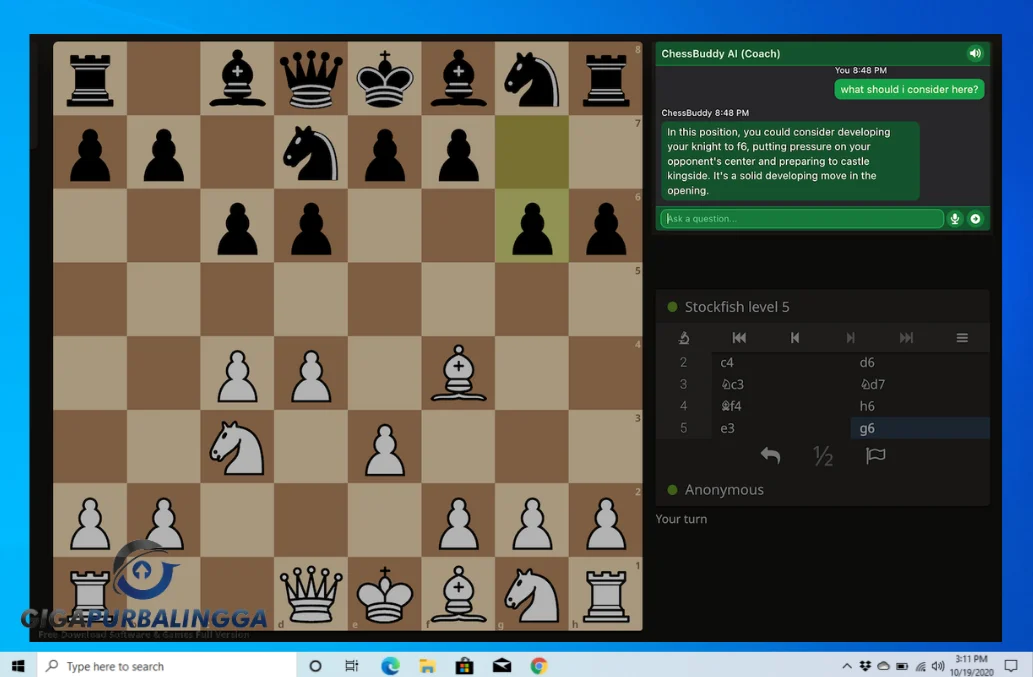This screenshot has width=1033, height=677.
Task: Offer a draw with the ½ button
Action: 823,455
